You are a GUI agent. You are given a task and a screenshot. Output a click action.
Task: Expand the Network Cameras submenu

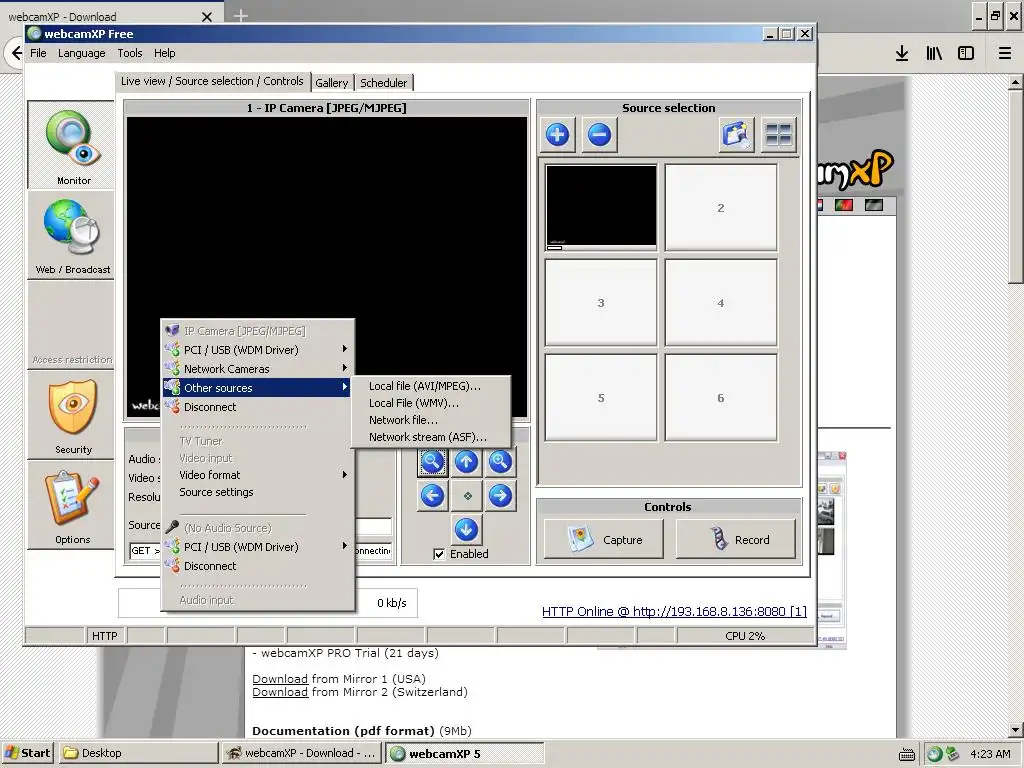point(258,369)
